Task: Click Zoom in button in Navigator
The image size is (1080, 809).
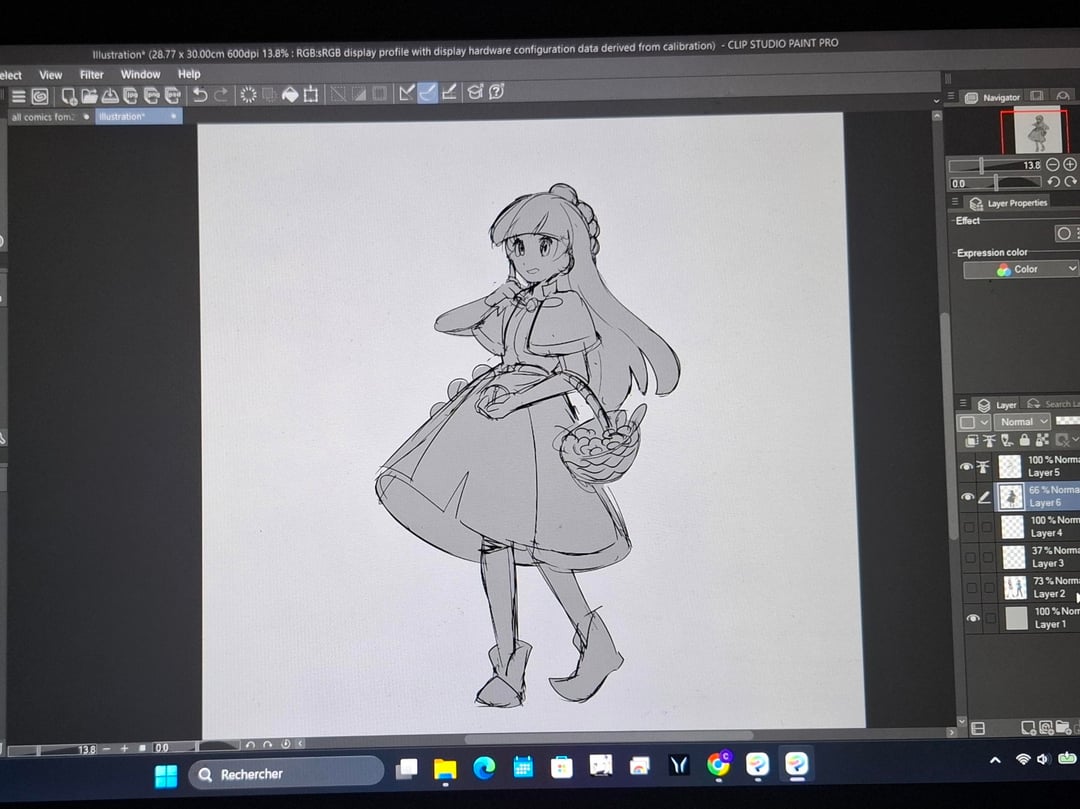Action: click(x=1070, y=165)
